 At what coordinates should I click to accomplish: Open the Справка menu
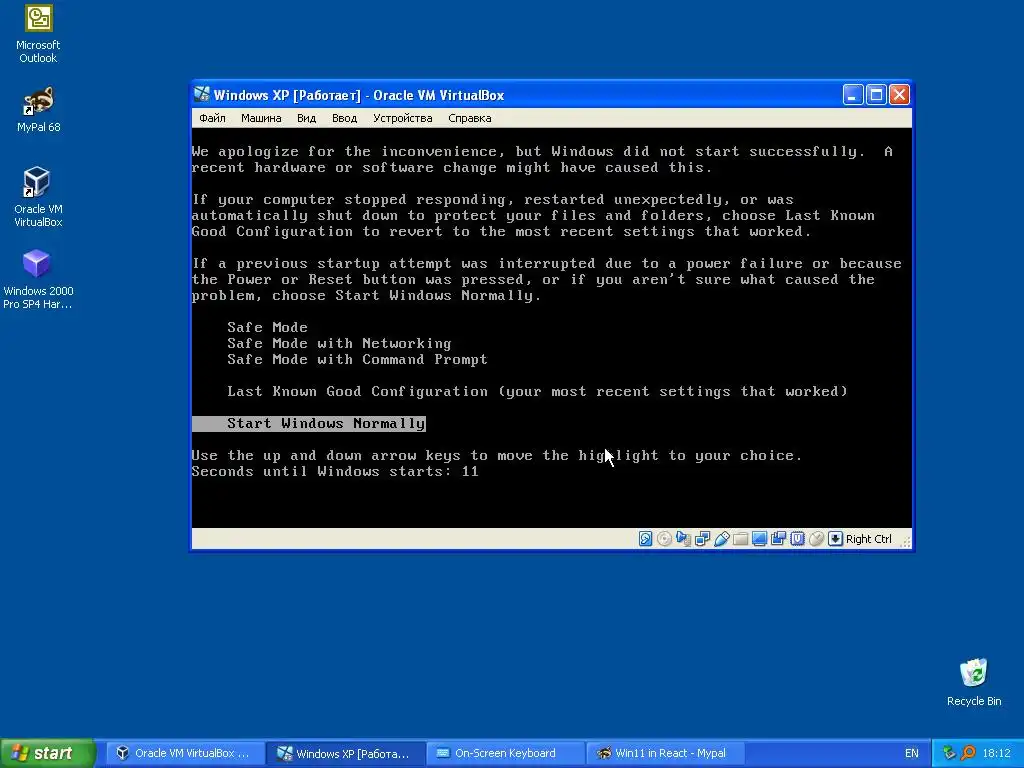pos(470,118)
